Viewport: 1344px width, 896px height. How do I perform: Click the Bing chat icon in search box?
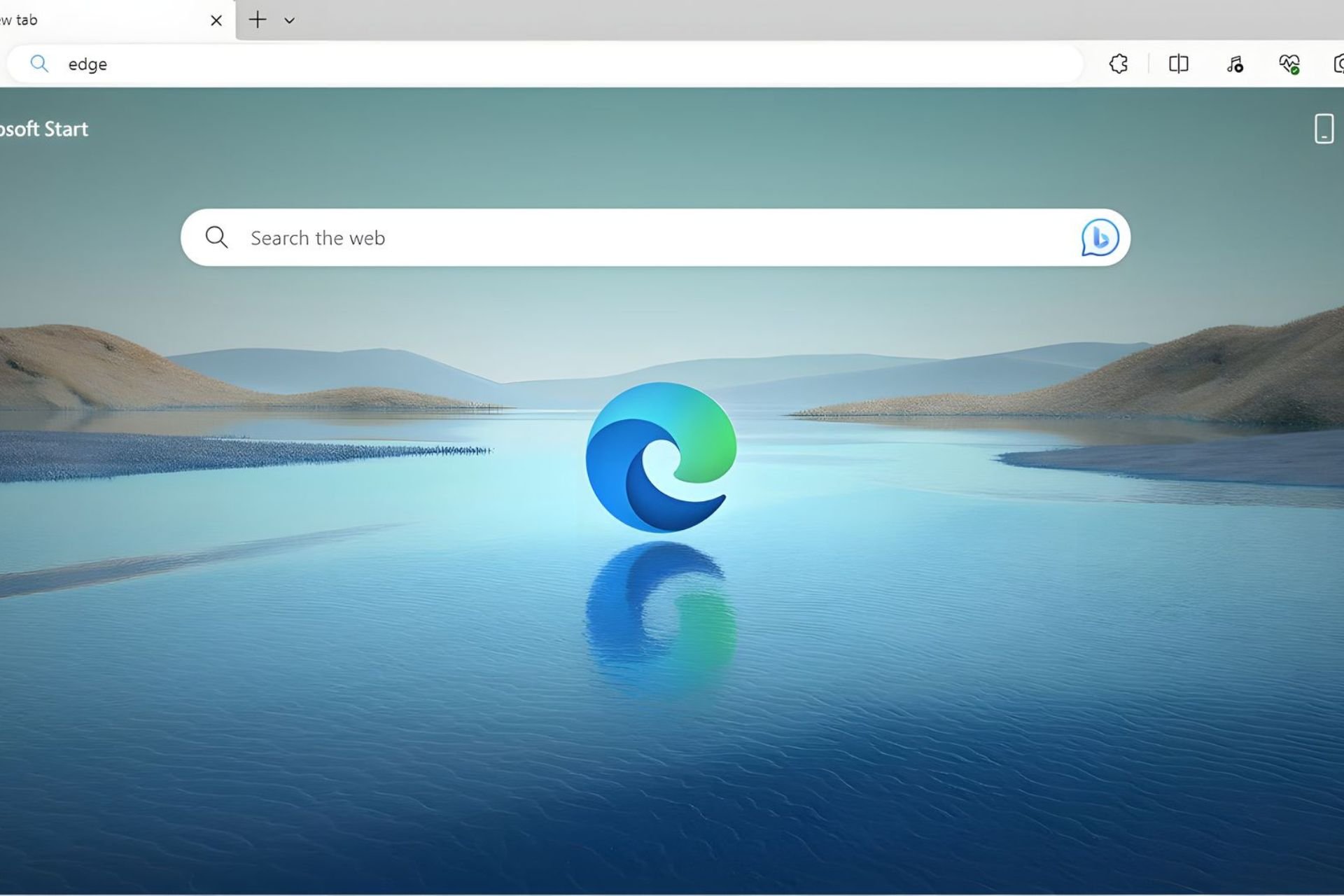pos(1100,237)
